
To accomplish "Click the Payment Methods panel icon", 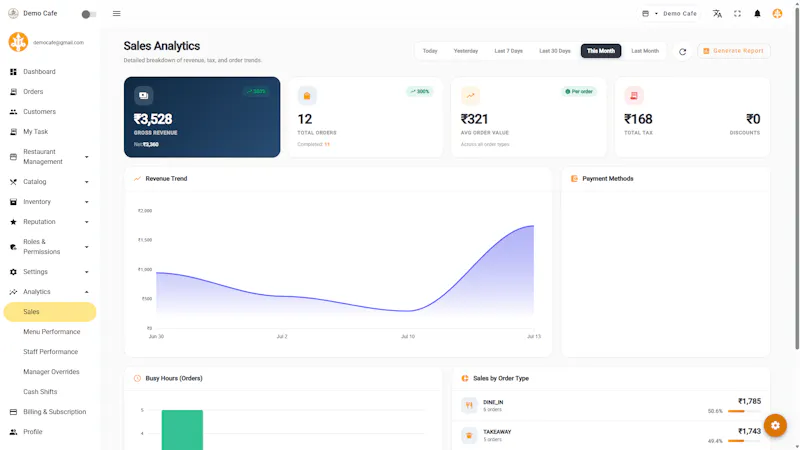I will coord(574,179).
